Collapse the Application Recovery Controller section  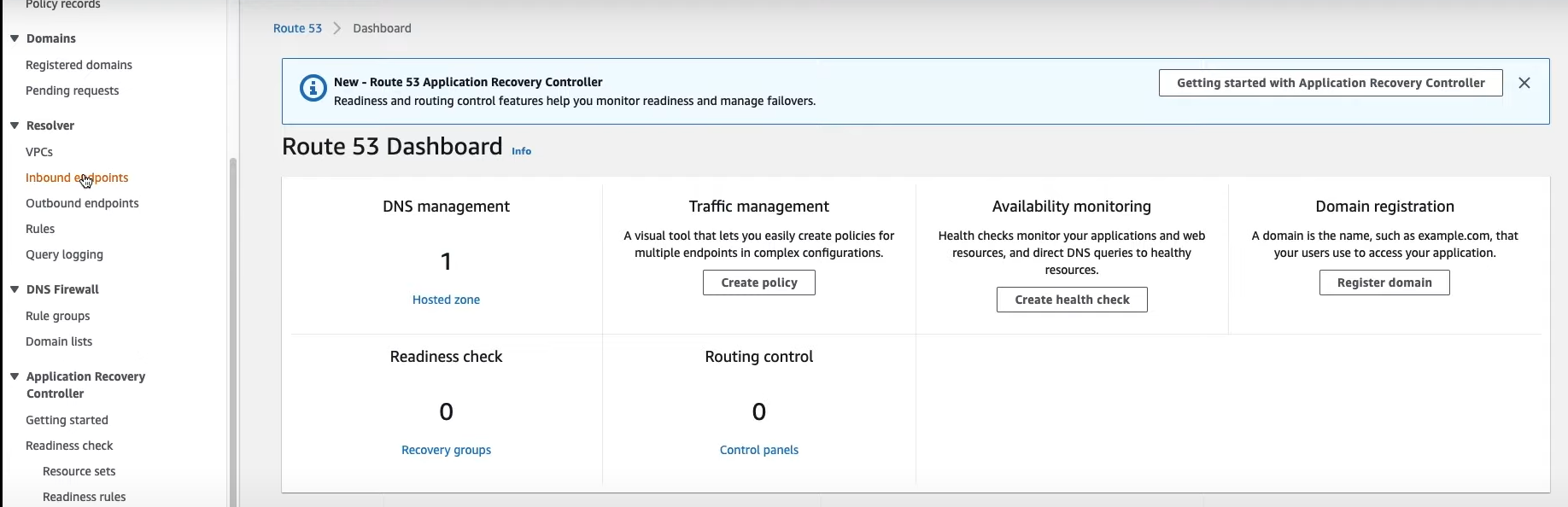click(15, 376)
